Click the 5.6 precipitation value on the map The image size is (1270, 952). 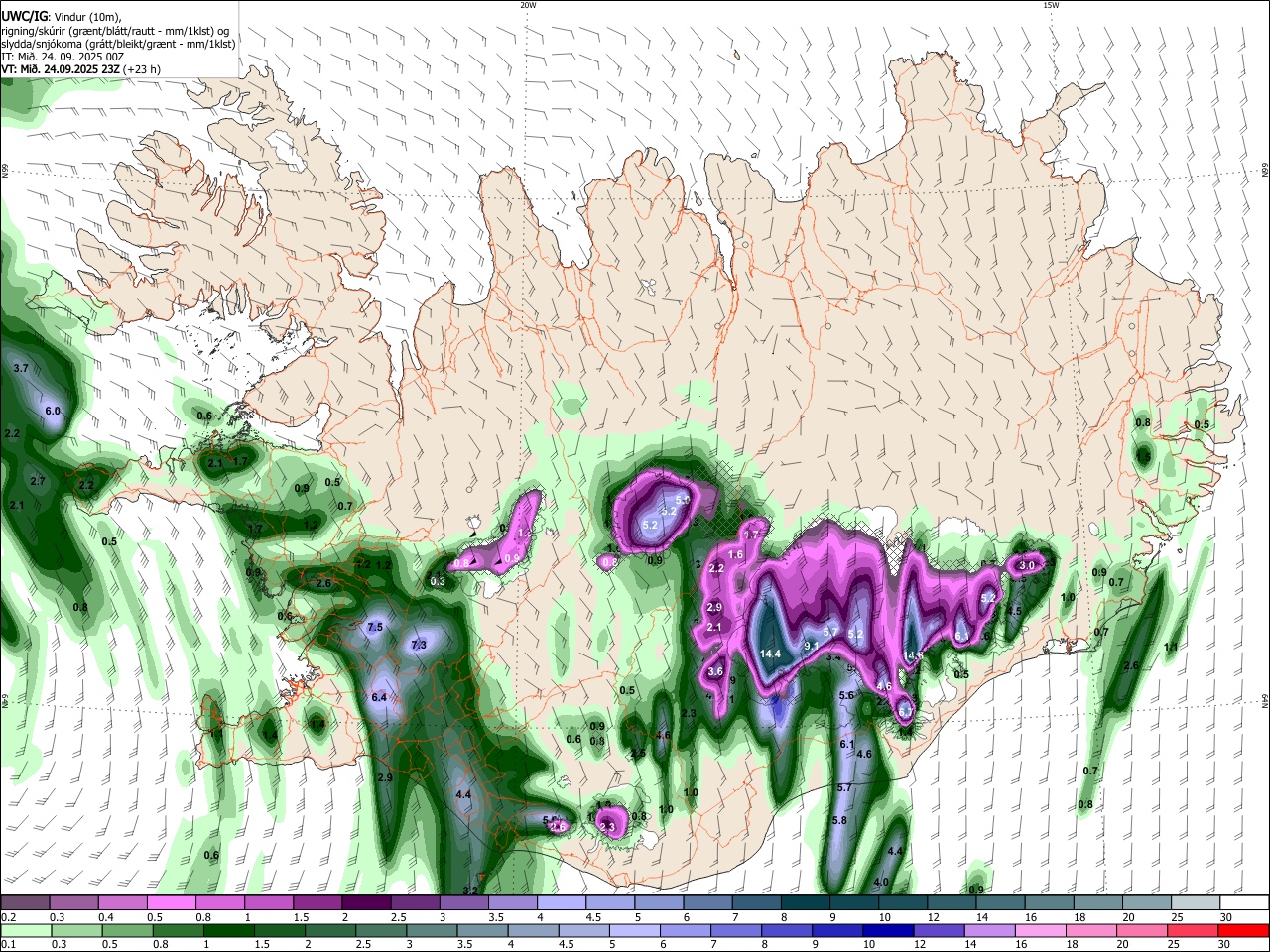pyautogui.click(x=846, y=696)
